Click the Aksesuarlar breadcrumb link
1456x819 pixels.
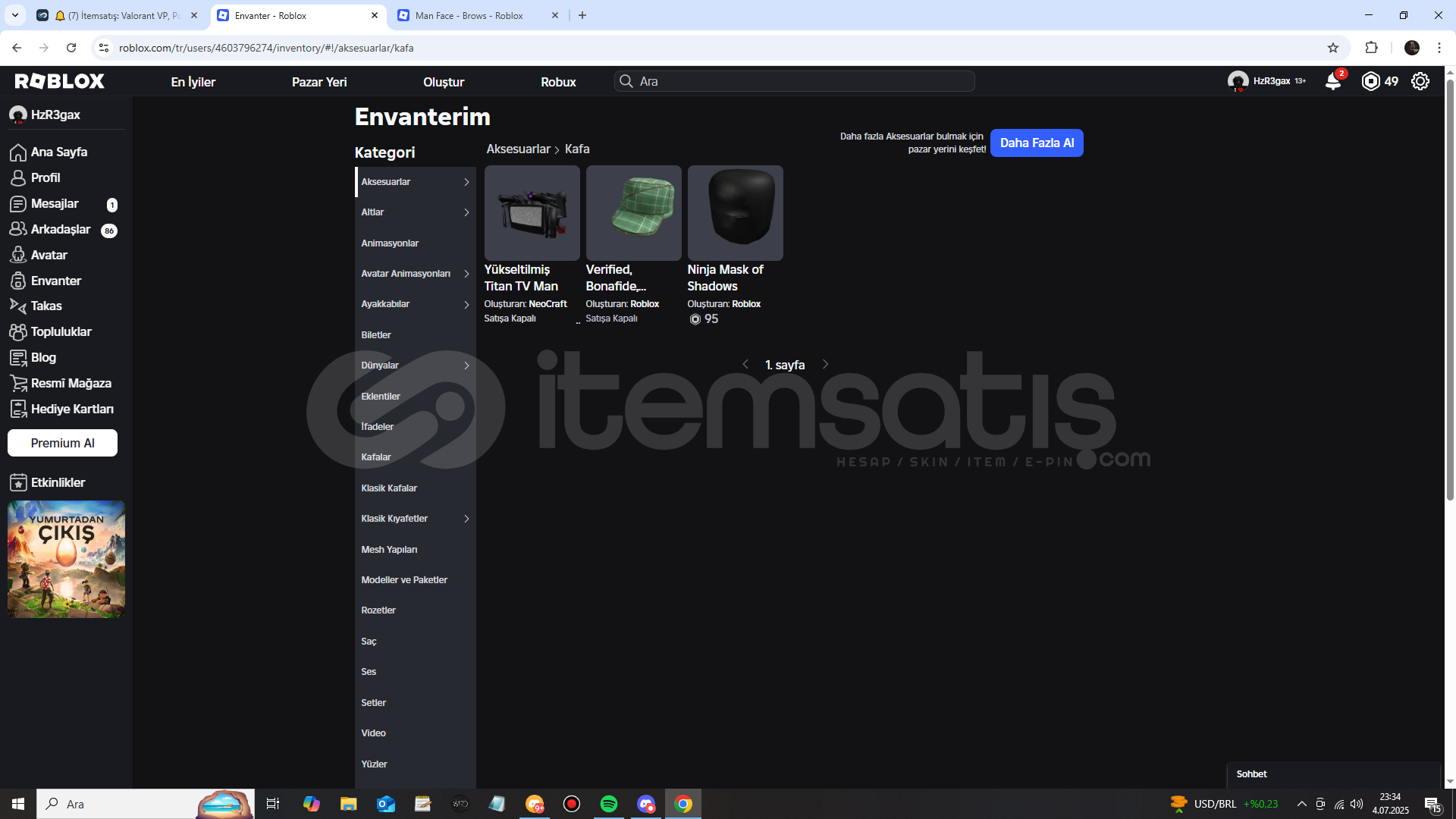click(518, 149)
